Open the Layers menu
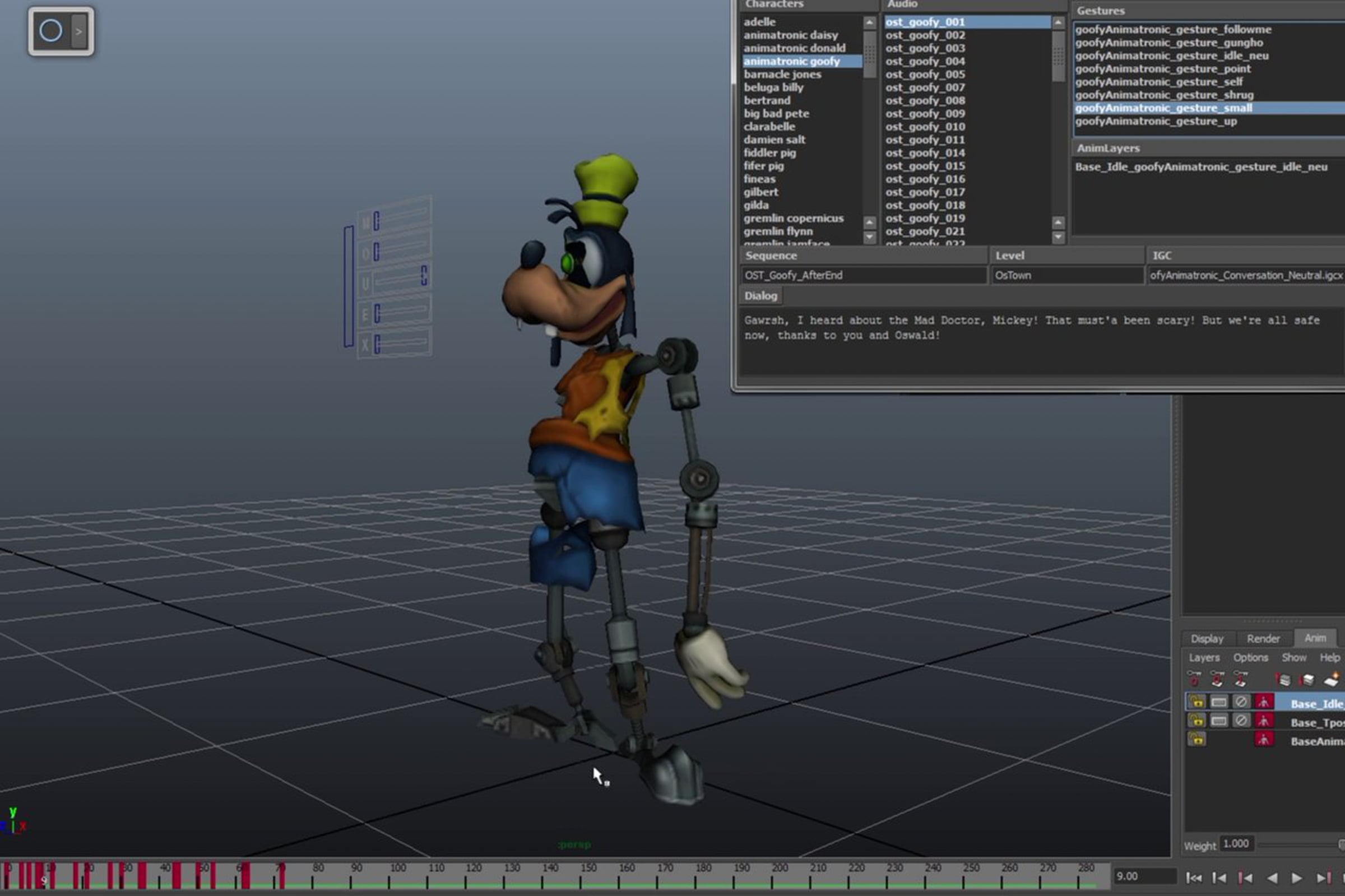The image size is (1345, 896). [x=1204, y=658]
